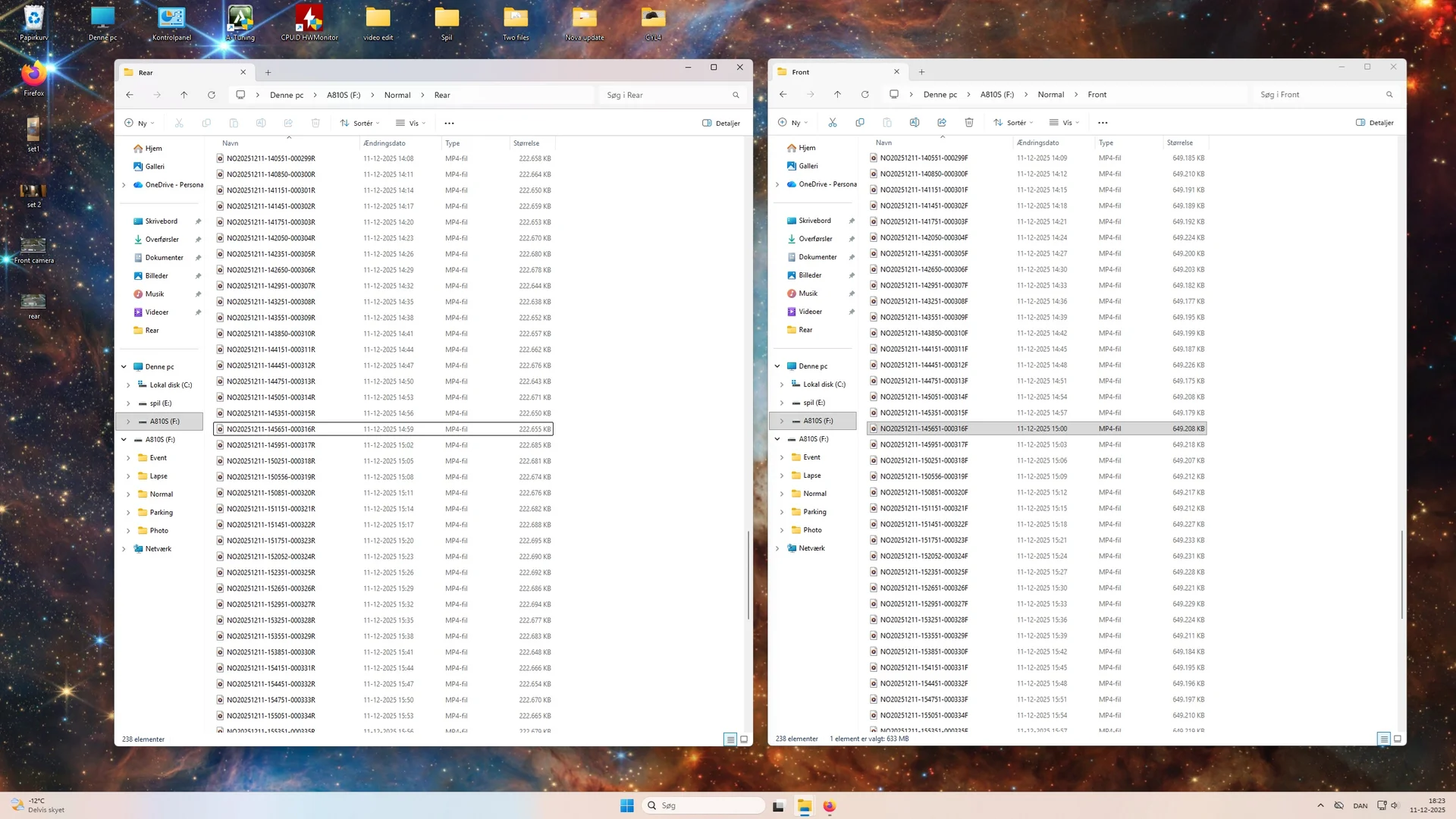The height and width of the screenshot is (819, 1456).
Task: Cut the selected file in Front window
Action: [x=833, y=122]
